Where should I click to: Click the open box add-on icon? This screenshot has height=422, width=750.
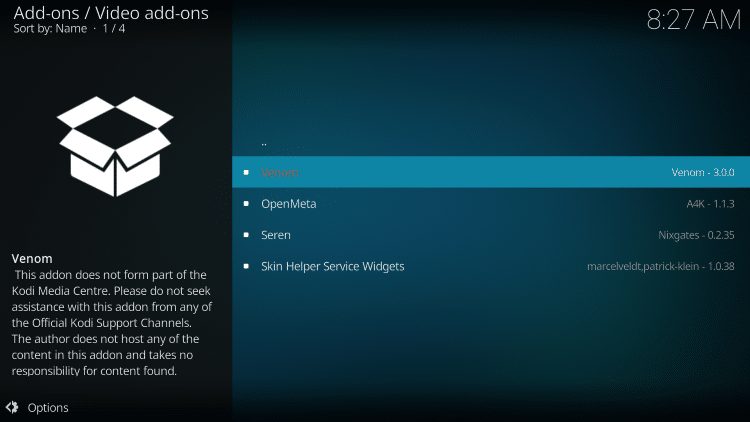pyautogui.click(x=115, y=146)
